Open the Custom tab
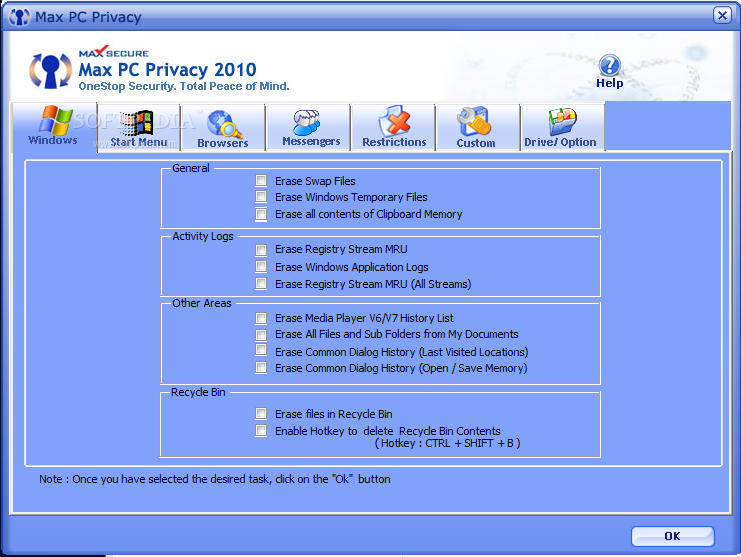The height and width of the screenshot is (557, 741). [478, 128]
